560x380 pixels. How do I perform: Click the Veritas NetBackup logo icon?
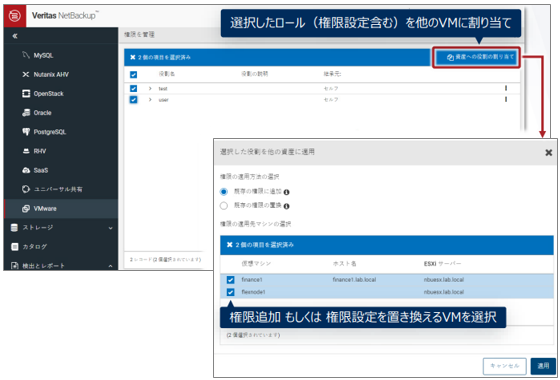coord(15,16)
